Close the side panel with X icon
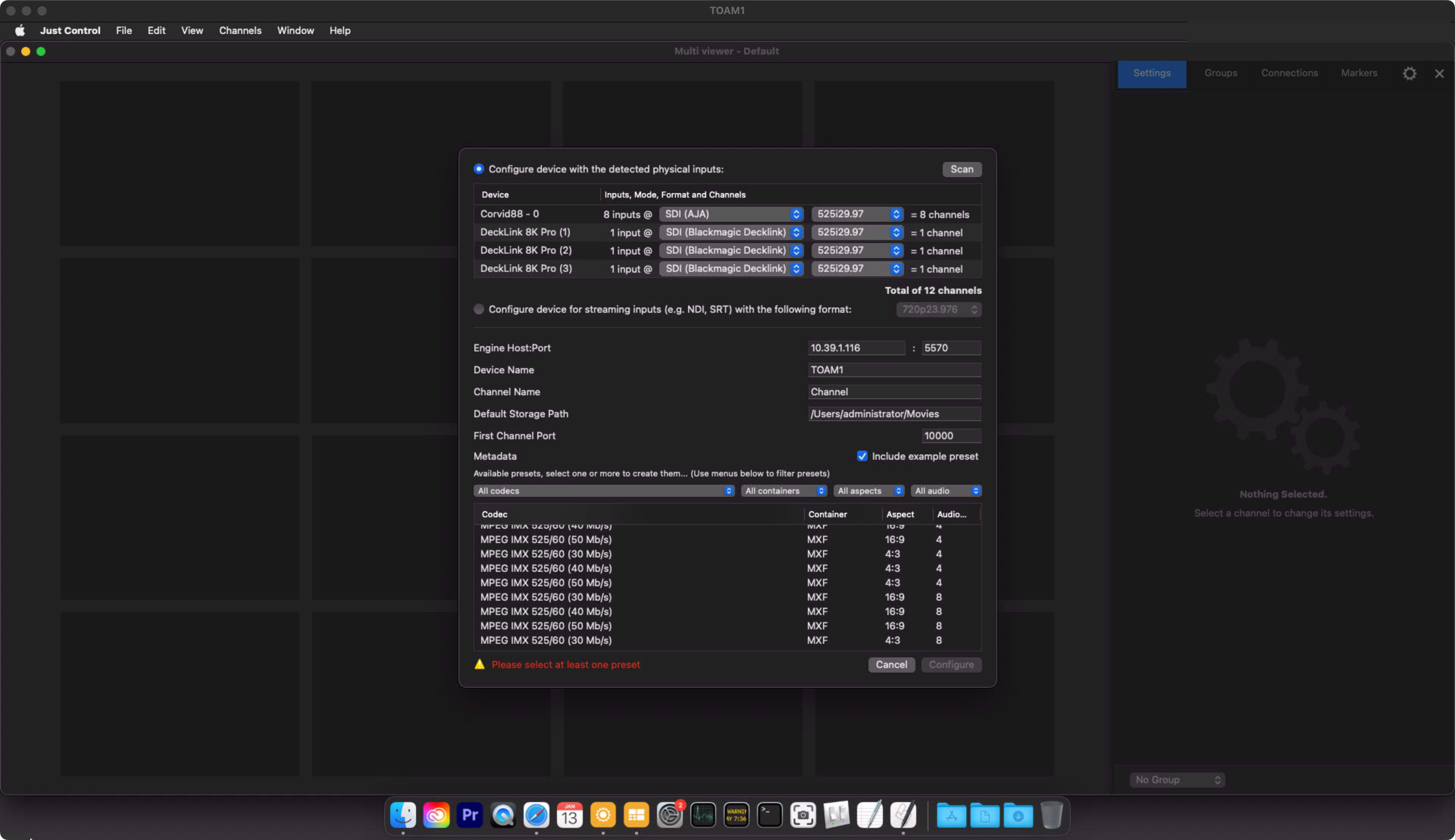Image resolution: width=1455 pixels, height=840 pixels. pyautogui.click(x=1439, y=73)
